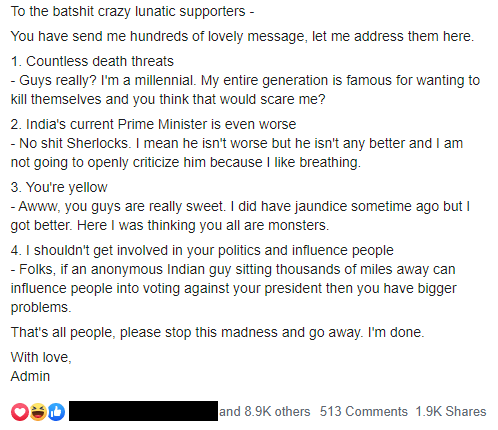Click the 'Folks, if an anonymous Indian guy' line
The height and width of the screenshot is (430, 498).
233,269
